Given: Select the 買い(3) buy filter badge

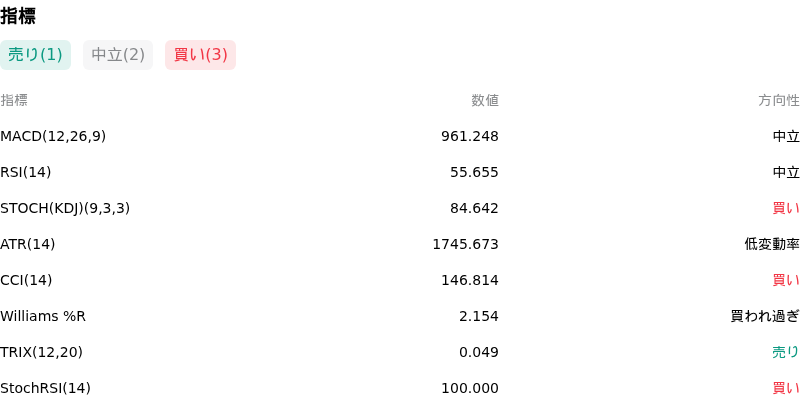Looking at the screenshot, I should point(201,55).
